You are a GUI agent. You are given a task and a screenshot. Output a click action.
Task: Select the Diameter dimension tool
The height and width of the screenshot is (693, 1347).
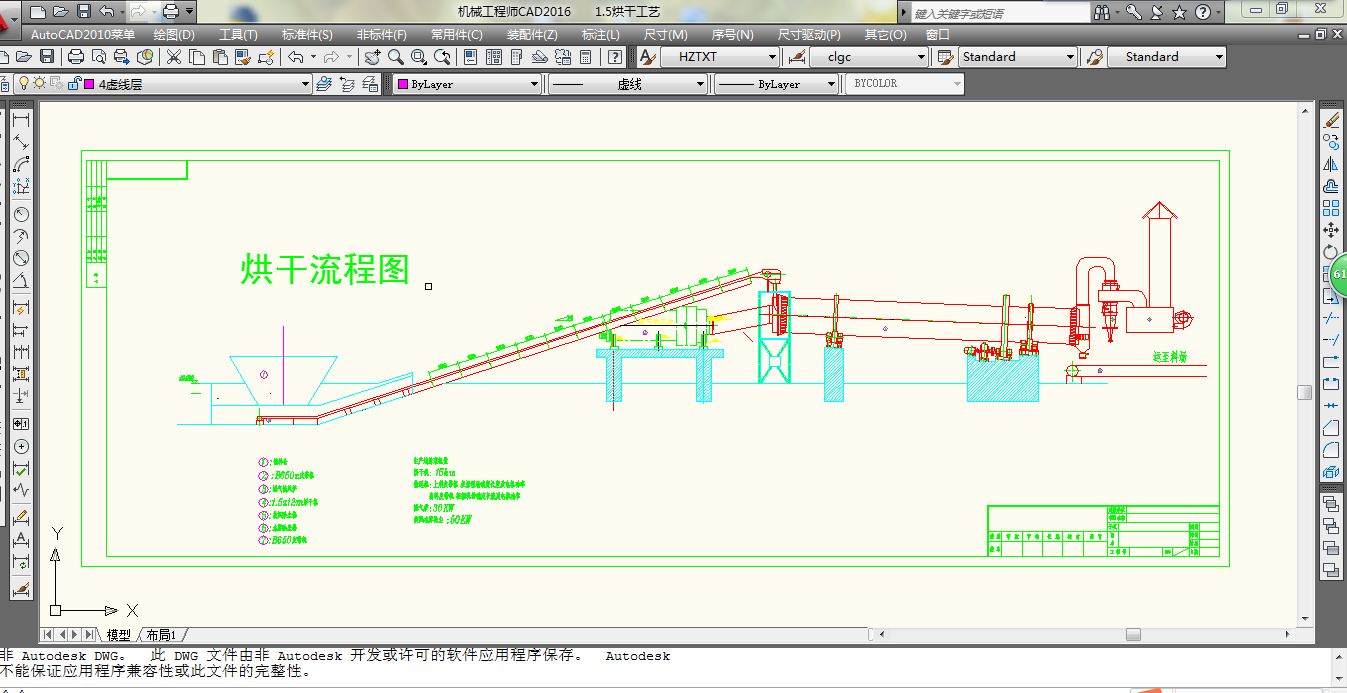[x=21, y=258]
